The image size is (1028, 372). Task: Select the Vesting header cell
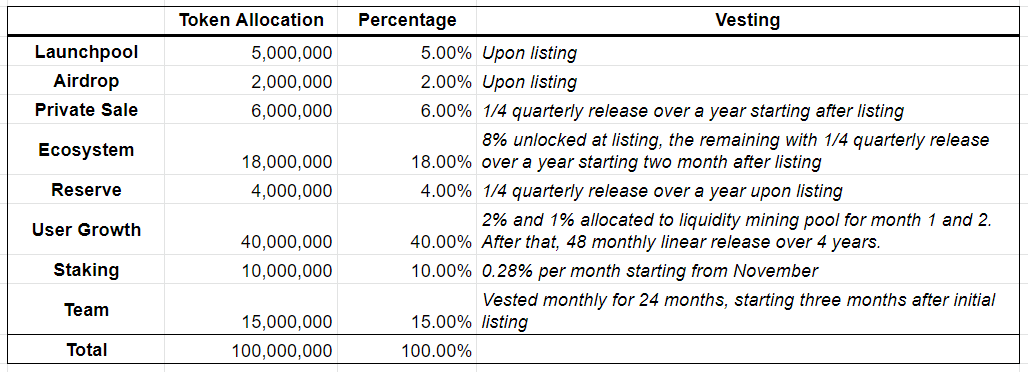click(748, 20)
